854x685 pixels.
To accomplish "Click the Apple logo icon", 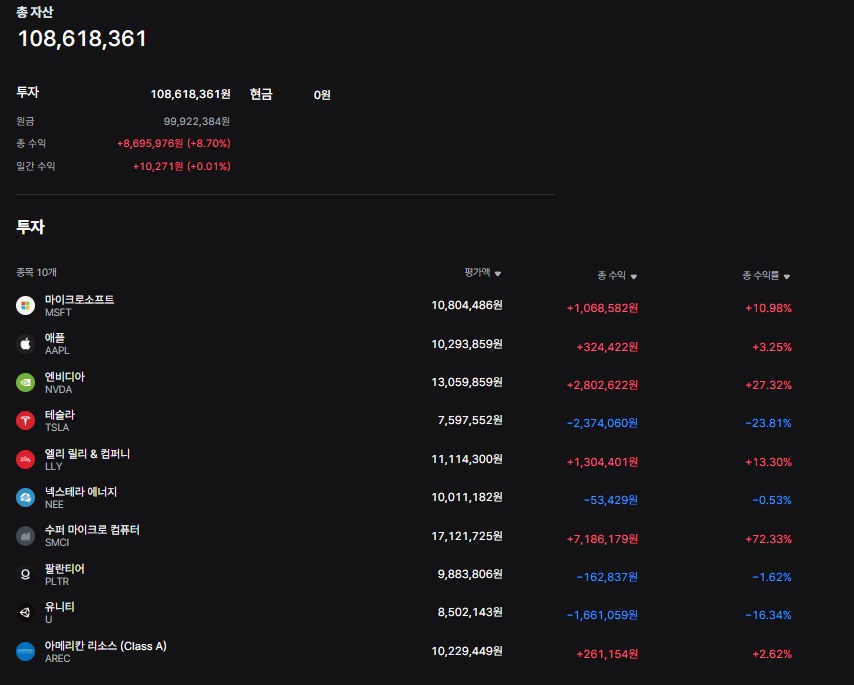I will pyautogui.click(x=25, y=344).
